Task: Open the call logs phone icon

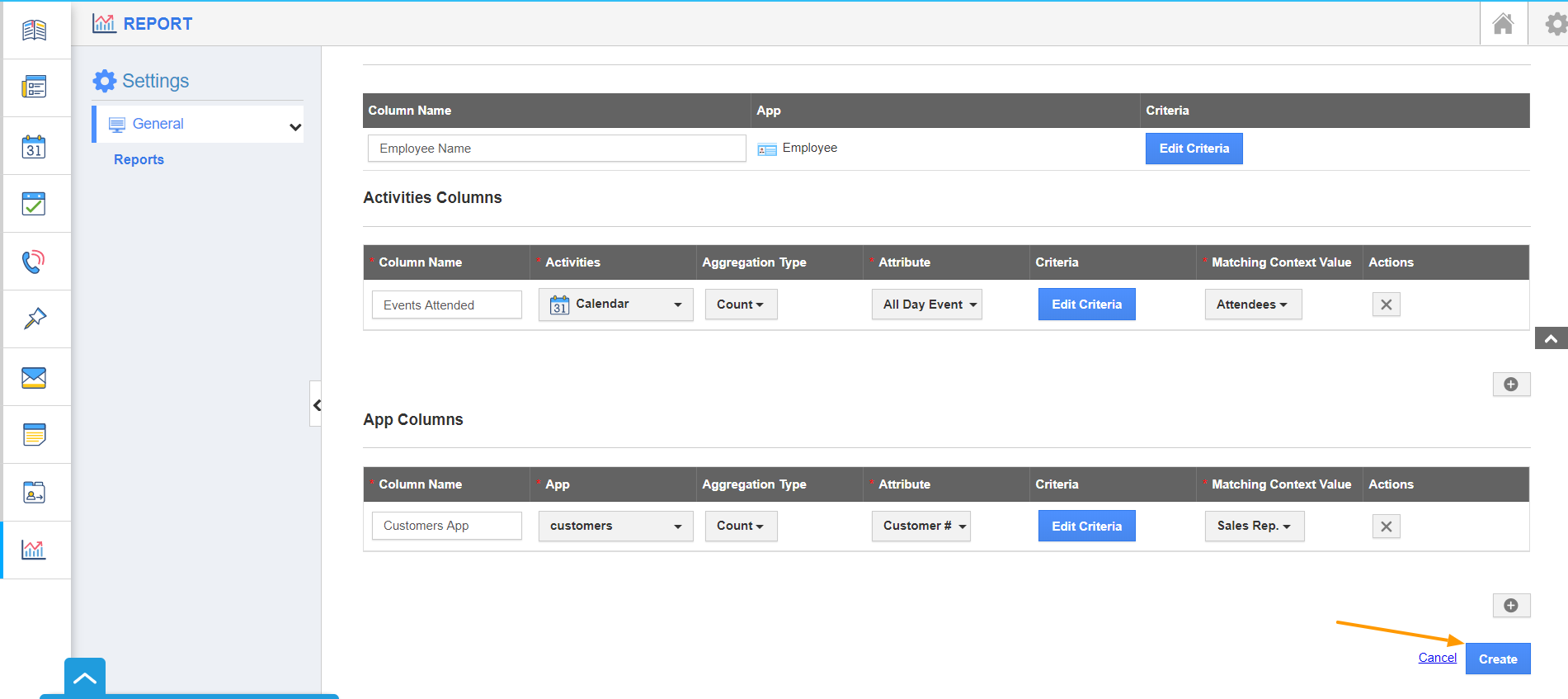Action: pyautogui.click(x=34, y=262)
